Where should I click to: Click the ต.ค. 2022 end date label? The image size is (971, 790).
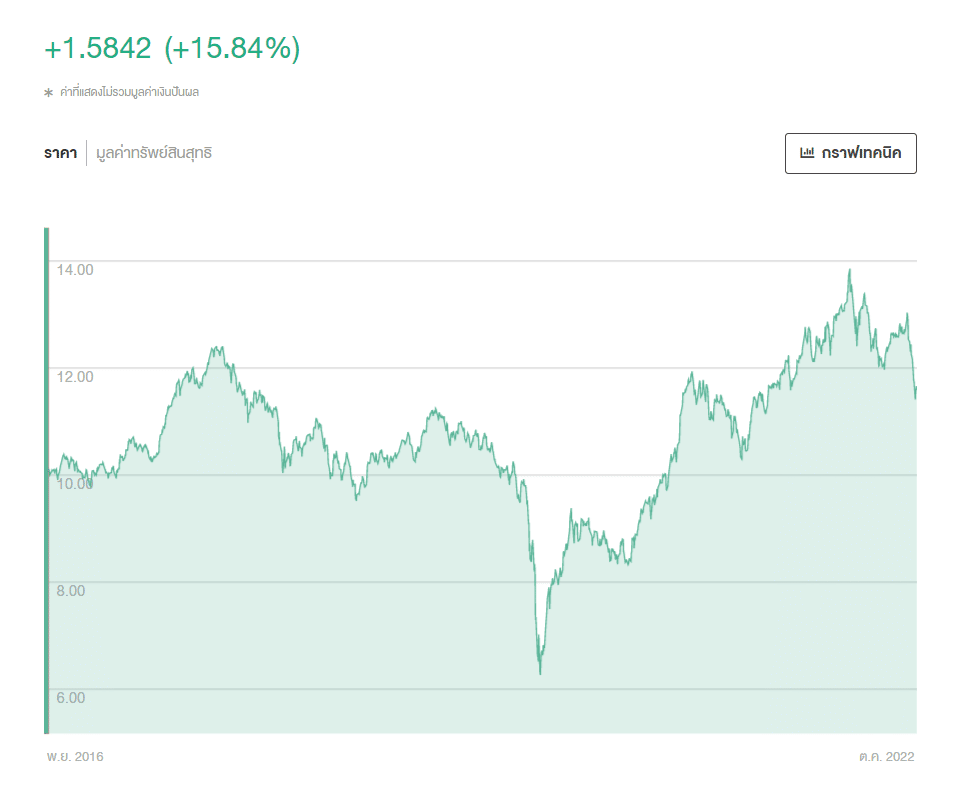point(886,757)
